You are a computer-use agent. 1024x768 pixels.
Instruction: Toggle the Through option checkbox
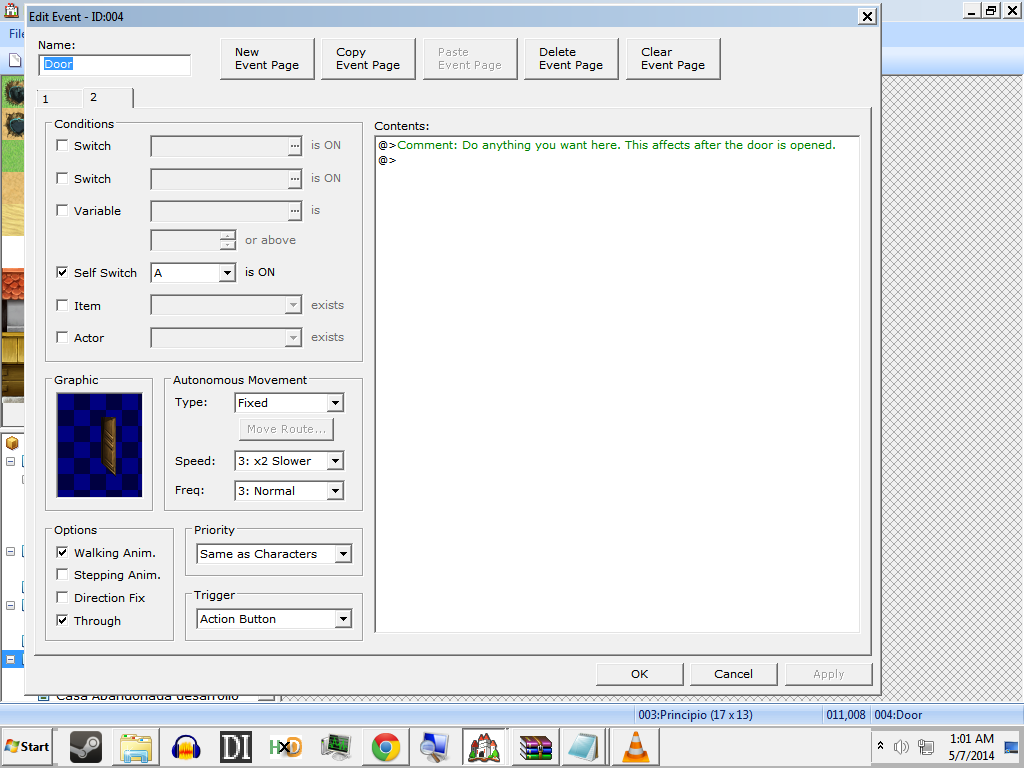click(63, 621)
